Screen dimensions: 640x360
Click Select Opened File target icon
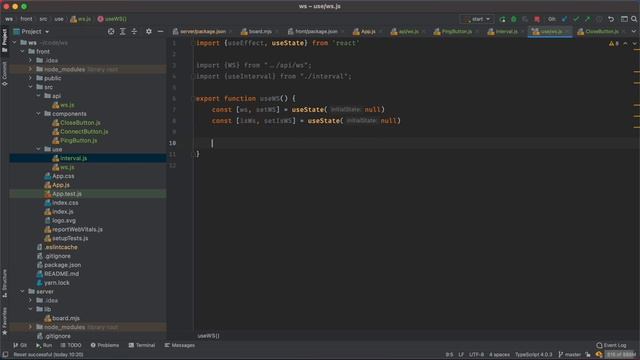coord(111,31)
